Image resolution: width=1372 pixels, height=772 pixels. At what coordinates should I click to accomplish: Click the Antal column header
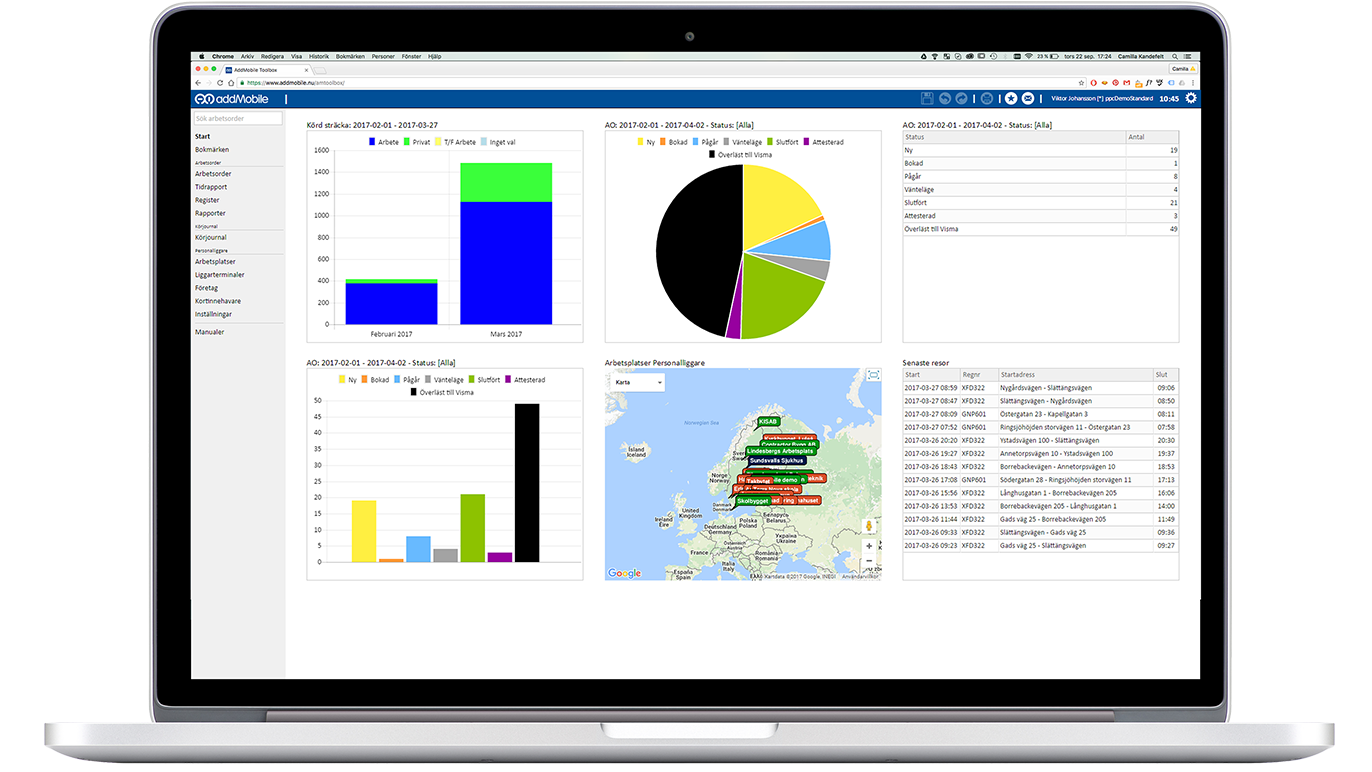pyautogui.click(x=1152, y=137)
